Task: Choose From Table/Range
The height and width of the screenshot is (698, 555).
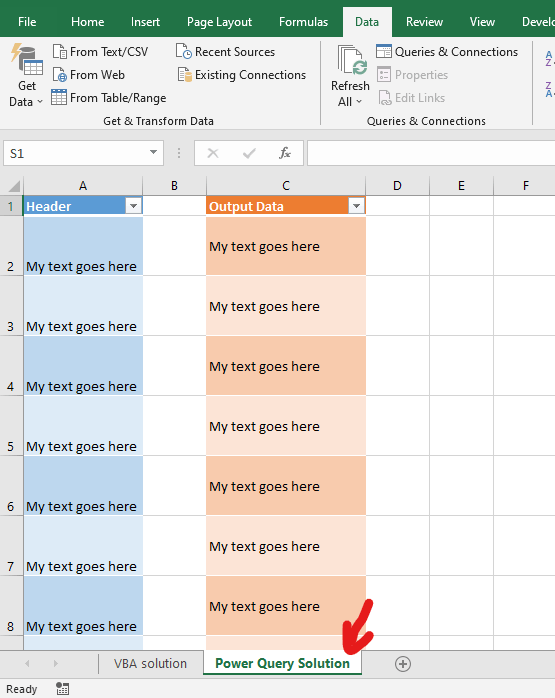Action: [109, 97]
